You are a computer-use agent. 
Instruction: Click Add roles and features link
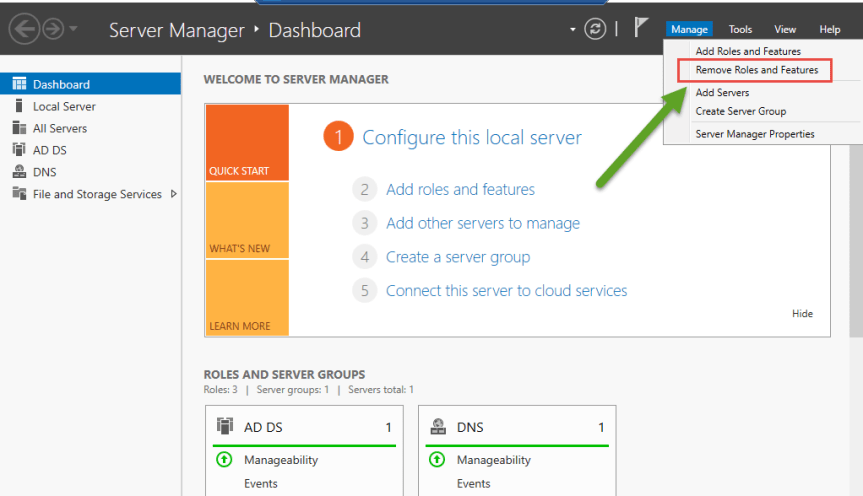[460, 189]
